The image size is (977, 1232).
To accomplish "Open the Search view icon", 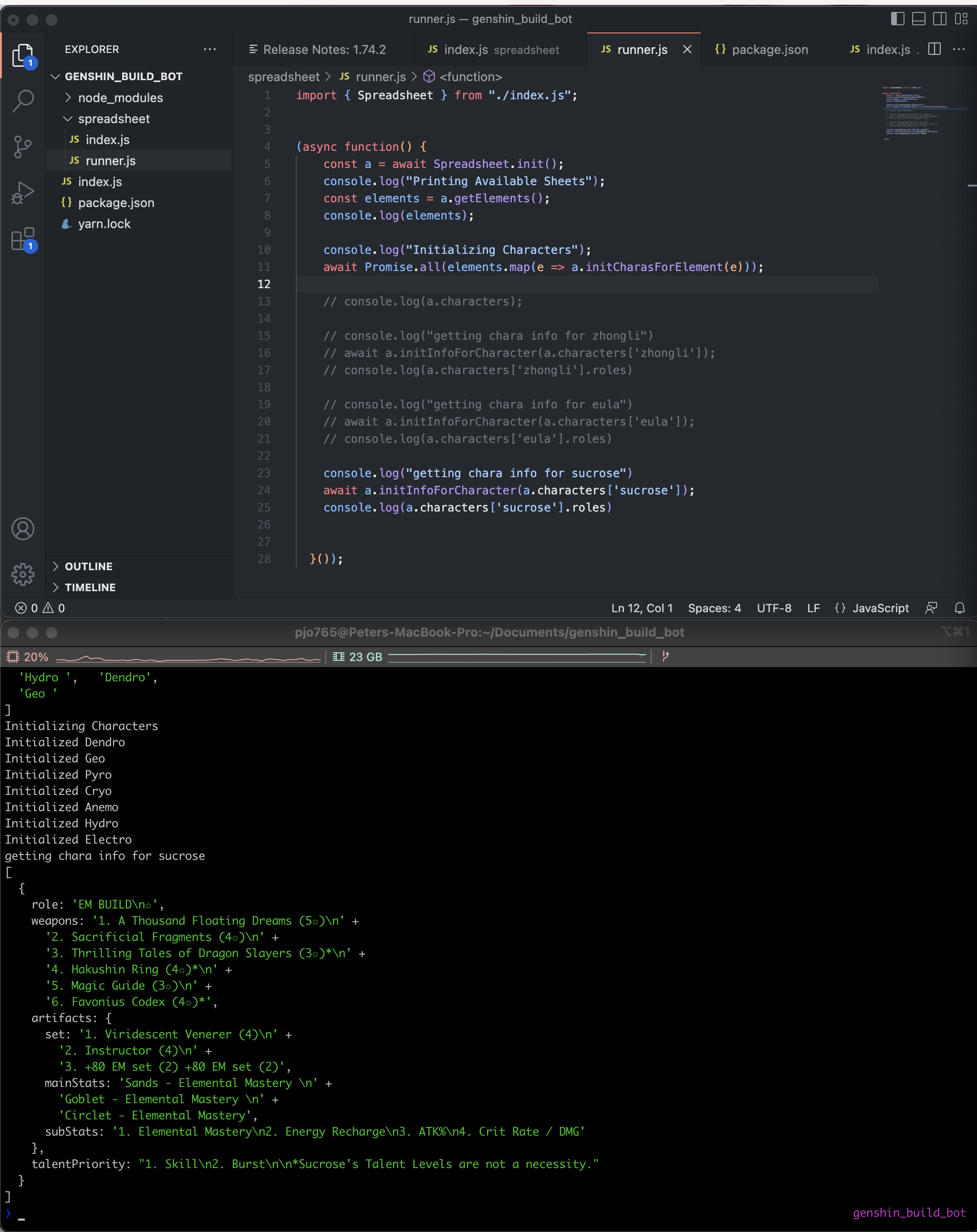I will tap(23, 101).
